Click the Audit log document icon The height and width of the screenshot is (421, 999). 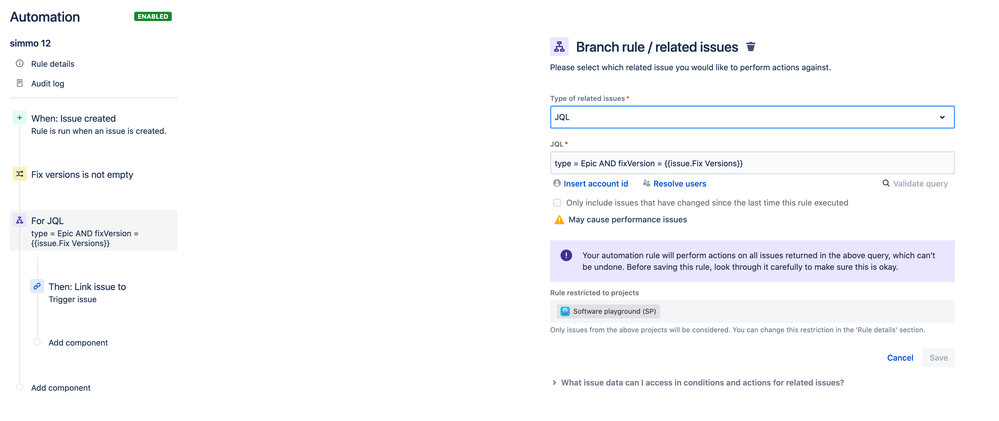20,83
